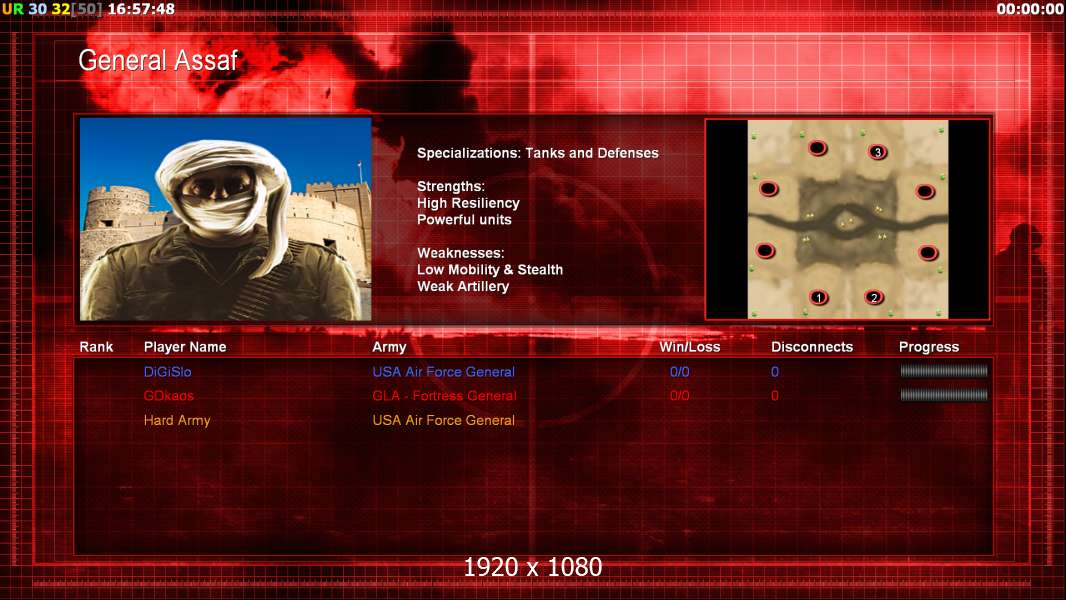The width and height of the screenshot is (1066, 600).
Task: Click DiGiSlo's loading progress bar
Action: 943,371
